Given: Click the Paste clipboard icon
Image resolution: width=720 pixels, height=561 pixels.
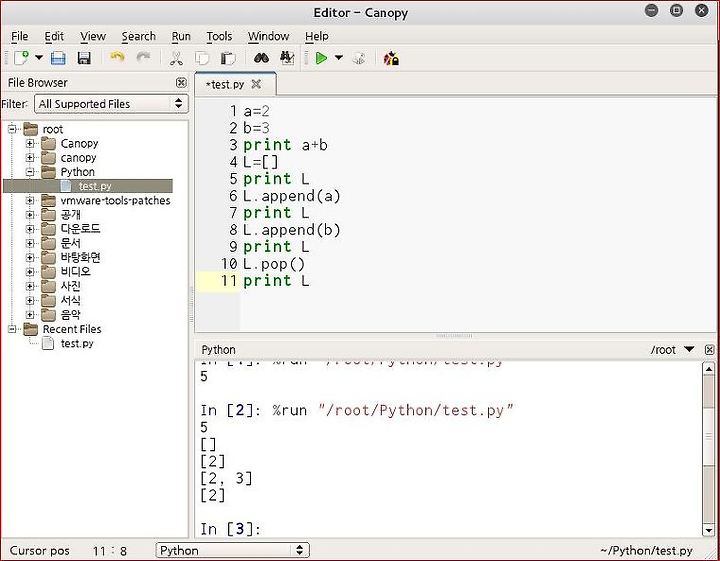Looking at the screenshot, I should coord(228,58).
